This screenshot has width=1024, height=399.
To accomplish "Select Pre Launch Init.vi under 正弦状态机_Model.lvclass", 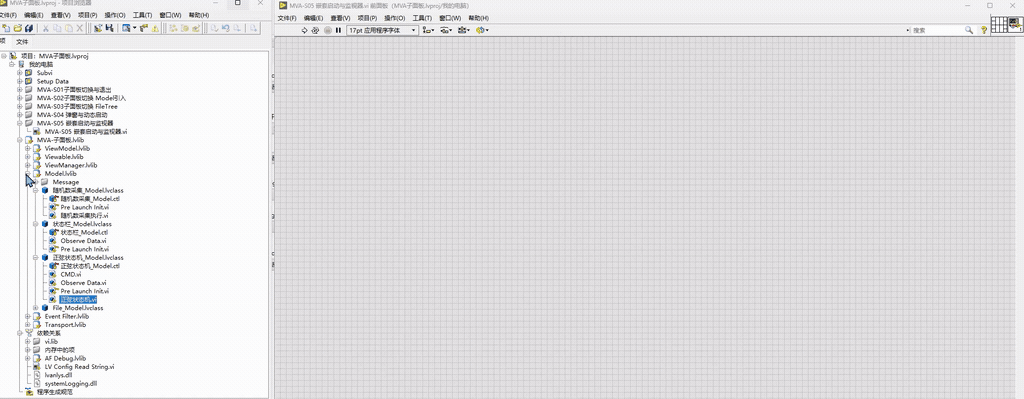I will coord(84,291).
